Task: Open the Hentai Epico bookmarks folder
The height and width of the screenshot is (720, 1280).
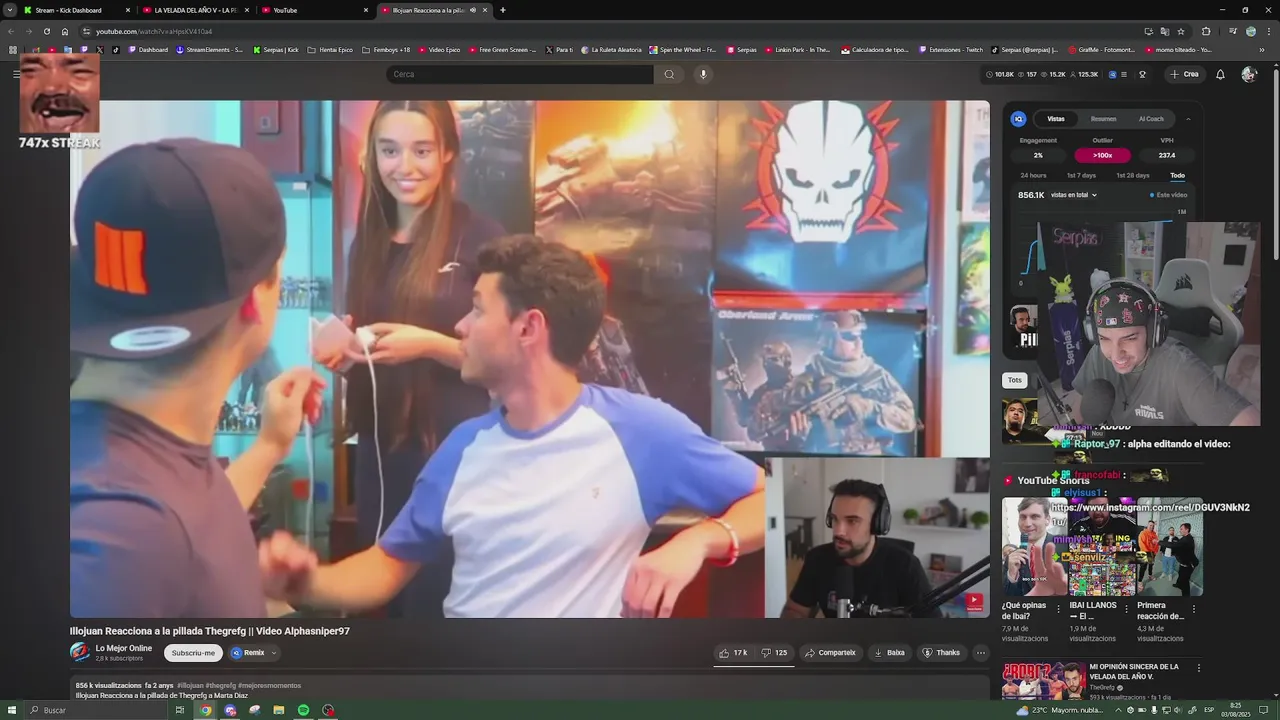Action: point(330,49)
